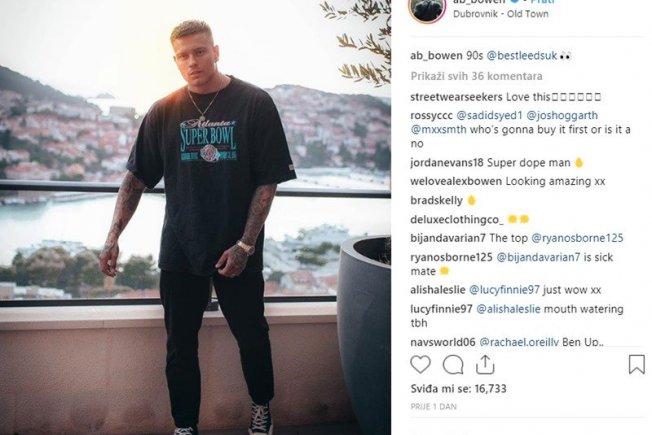Open @lucyfinnie97 mention
This screenshot has height=435, width=652.
tap(504, 290)
